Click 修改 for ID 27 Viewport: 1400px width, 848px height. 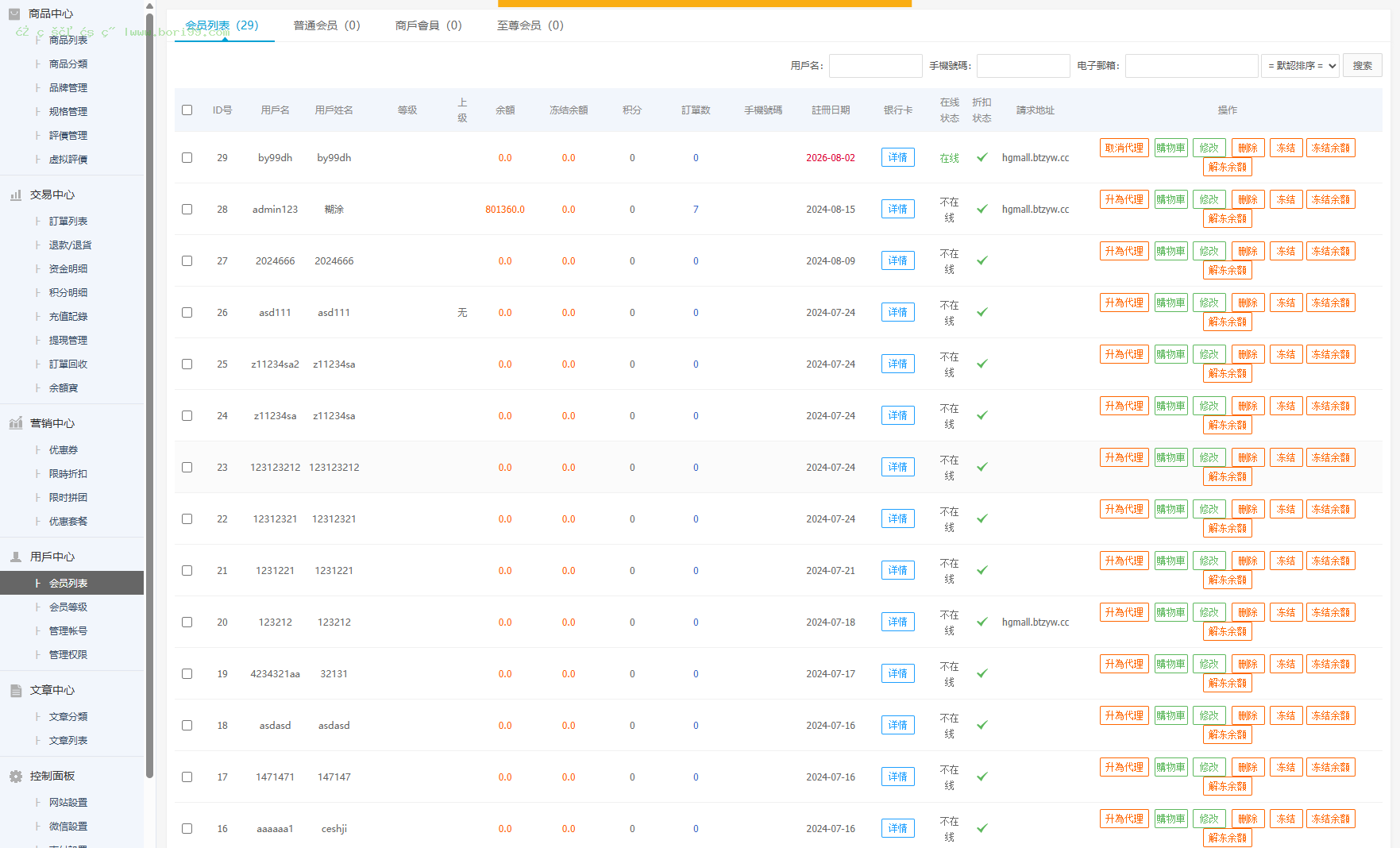click(x=1209, y=251)
